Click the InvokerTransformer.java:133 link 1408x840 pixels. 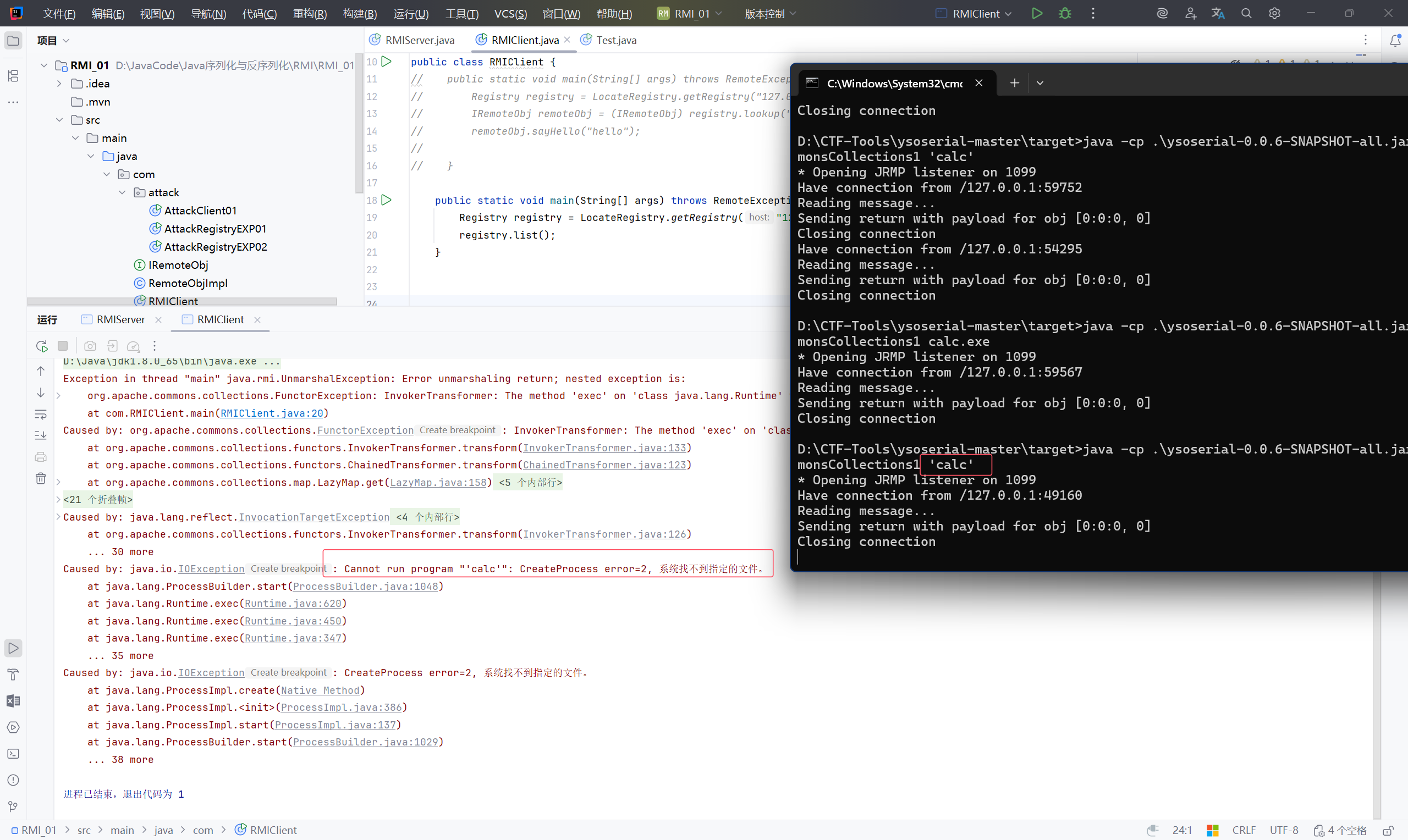click(603, 447)
